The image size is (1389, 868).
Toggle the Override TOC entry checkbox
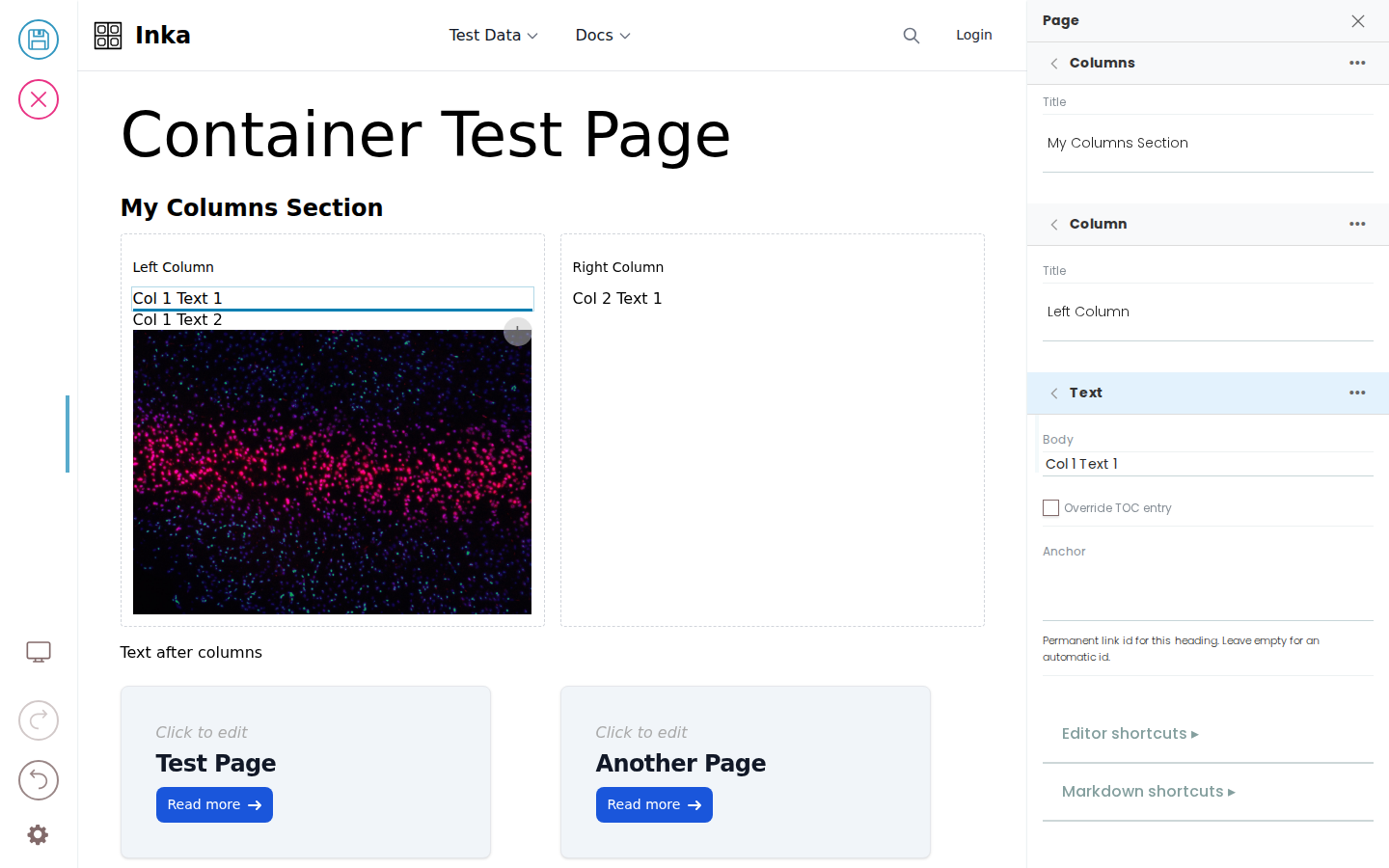(x=1051, y=508)
